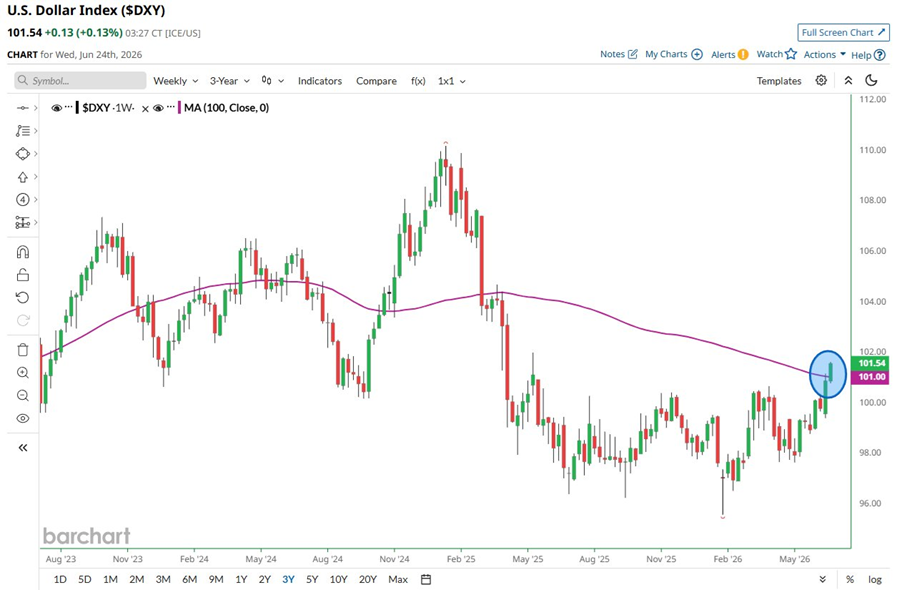The image size is (902, 590).
Task: Collapse the chart toolbar with double chevron
Action: pyautogui.click(x=848, y=81)
